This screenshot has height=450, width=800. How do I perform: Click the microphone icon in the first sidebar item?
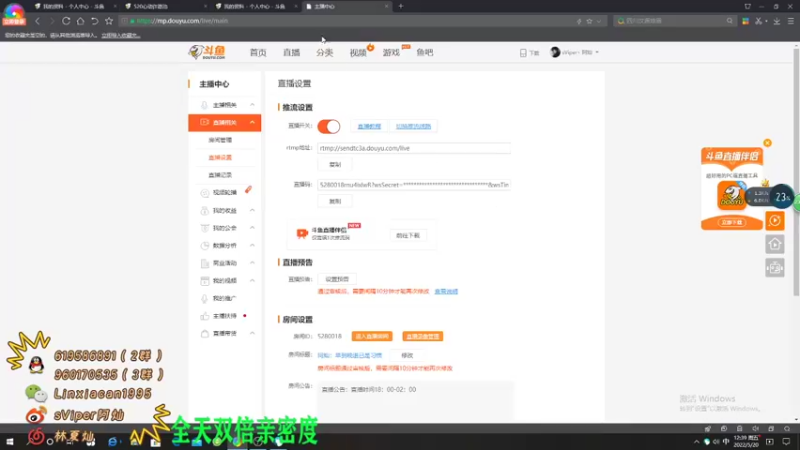204,105
